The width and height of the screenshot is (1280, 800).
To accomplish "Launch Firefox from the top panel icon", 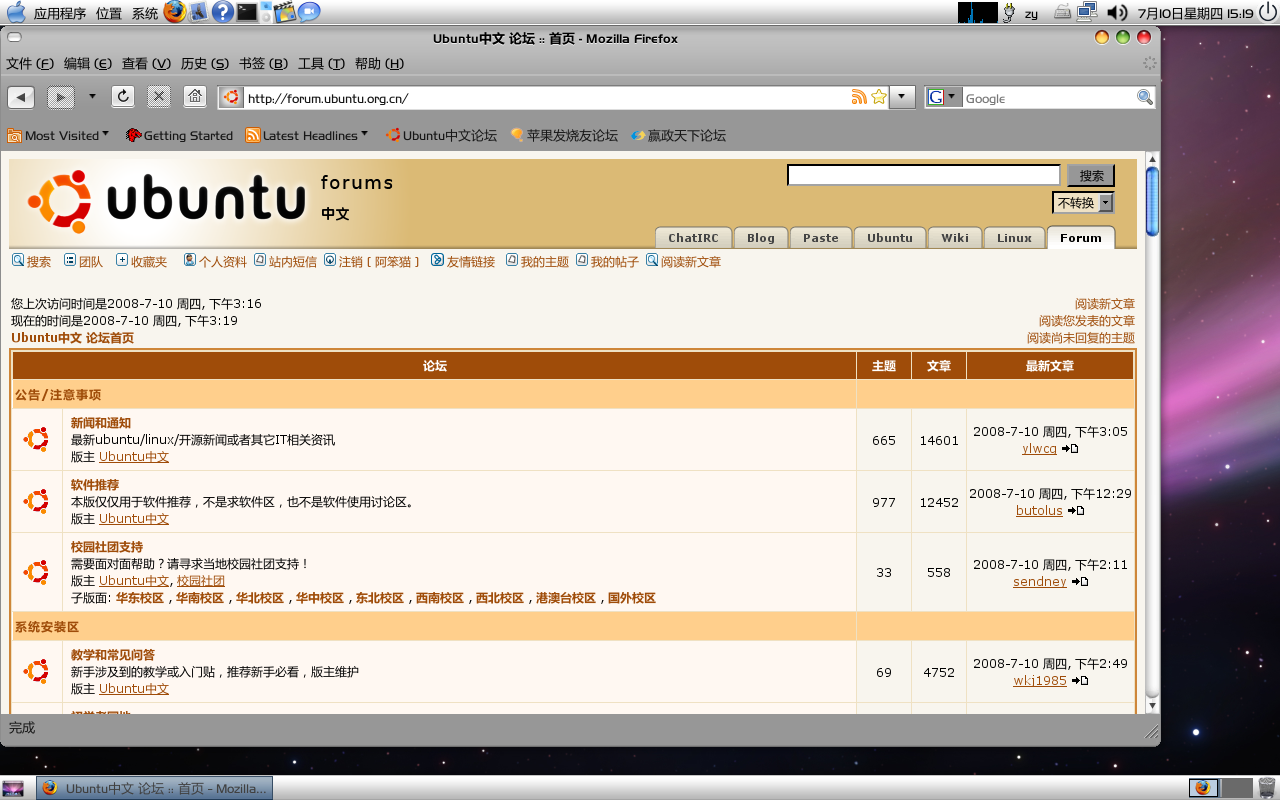I will coord(175,12).
